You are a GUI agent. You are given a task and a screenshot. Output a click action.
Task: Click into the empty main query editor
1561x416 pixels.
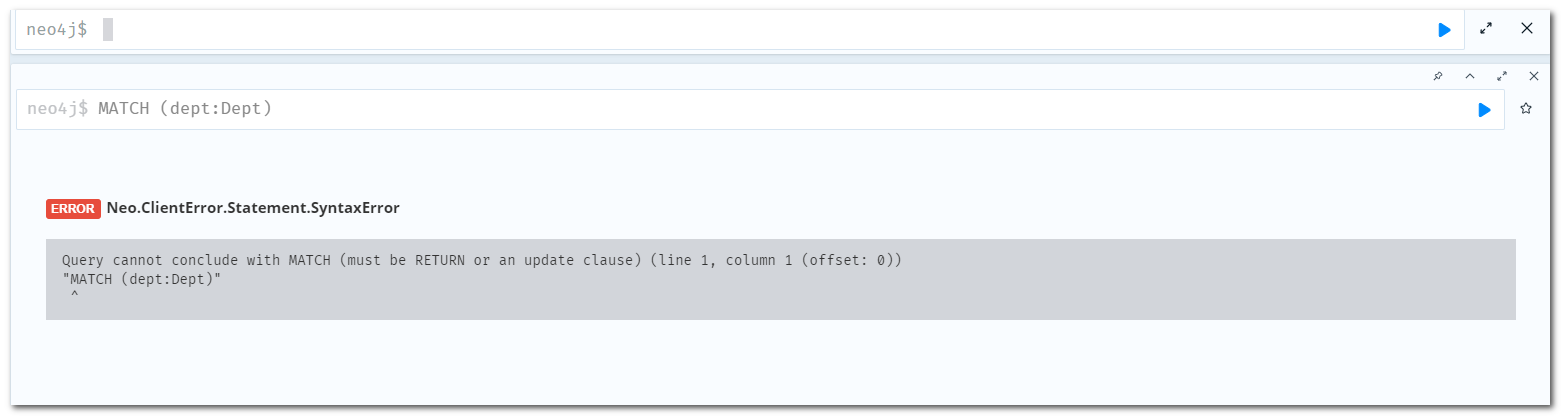700,30
